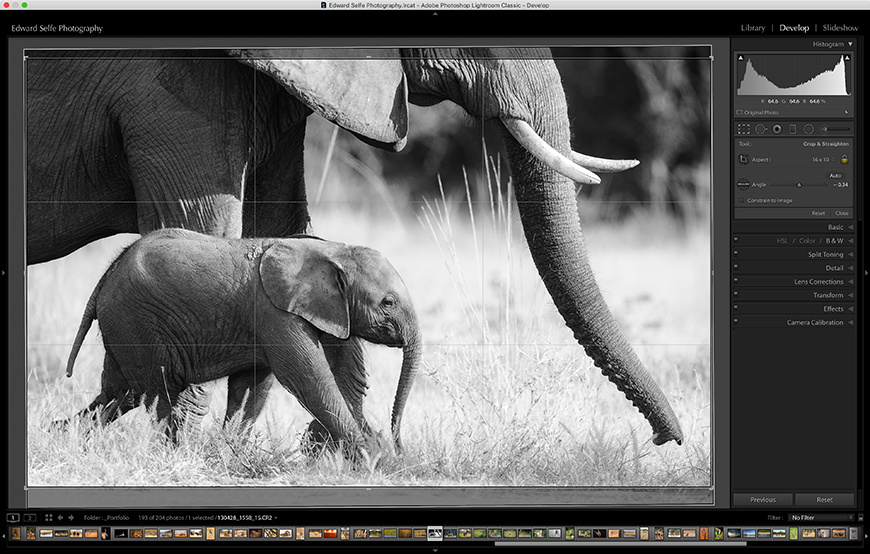The height and width of the screenshot is (554, 870).
Task: Hide the filmstrip via bottom arrow
Action: (435, 551)
